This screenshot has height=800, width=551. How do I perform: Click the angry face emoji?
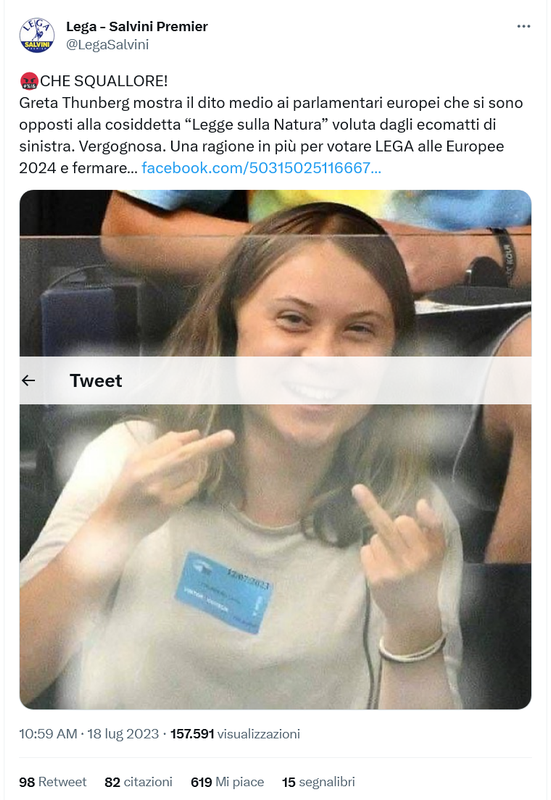29,81
